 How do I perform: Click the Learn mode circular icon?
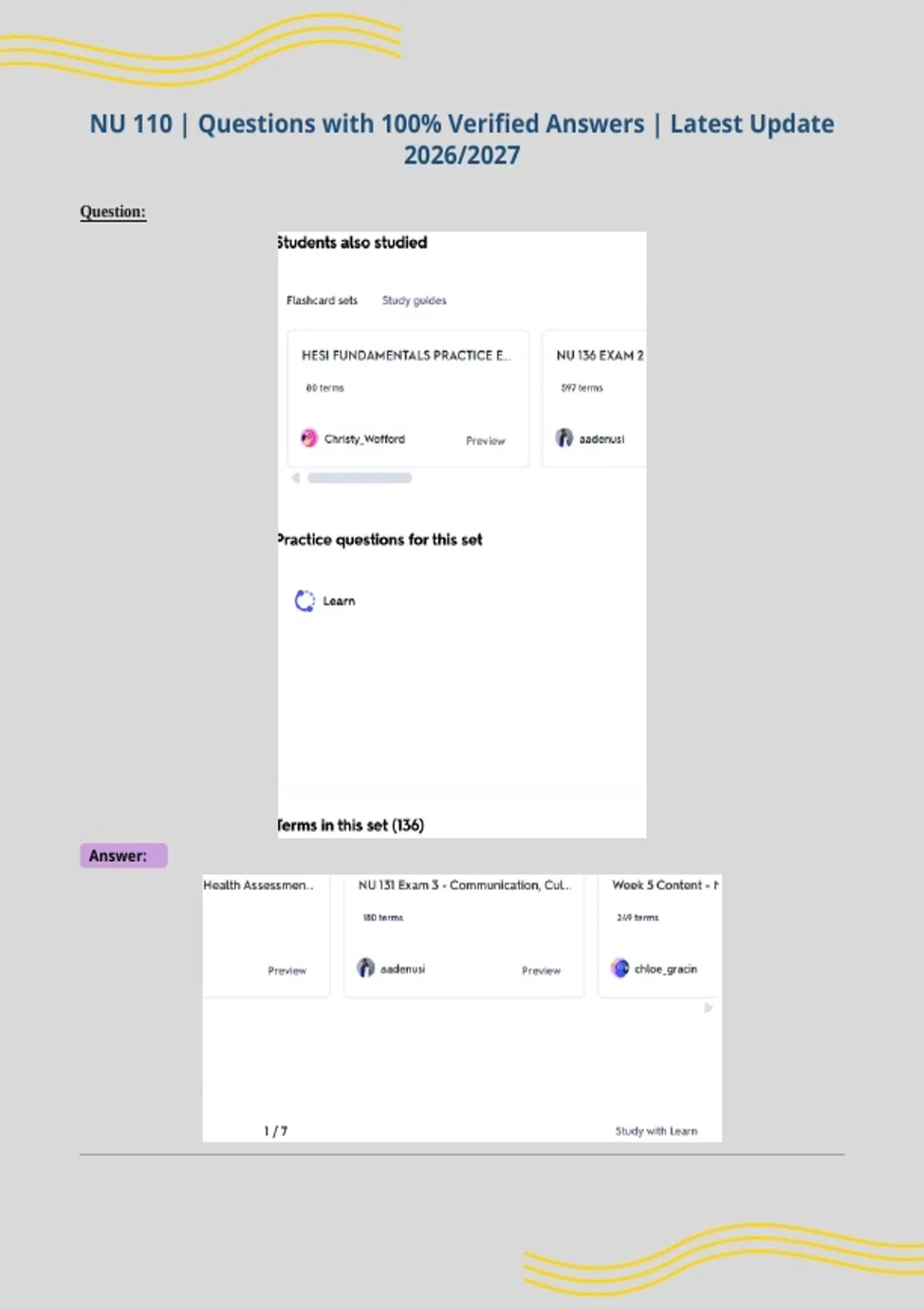tap(305, 601)
